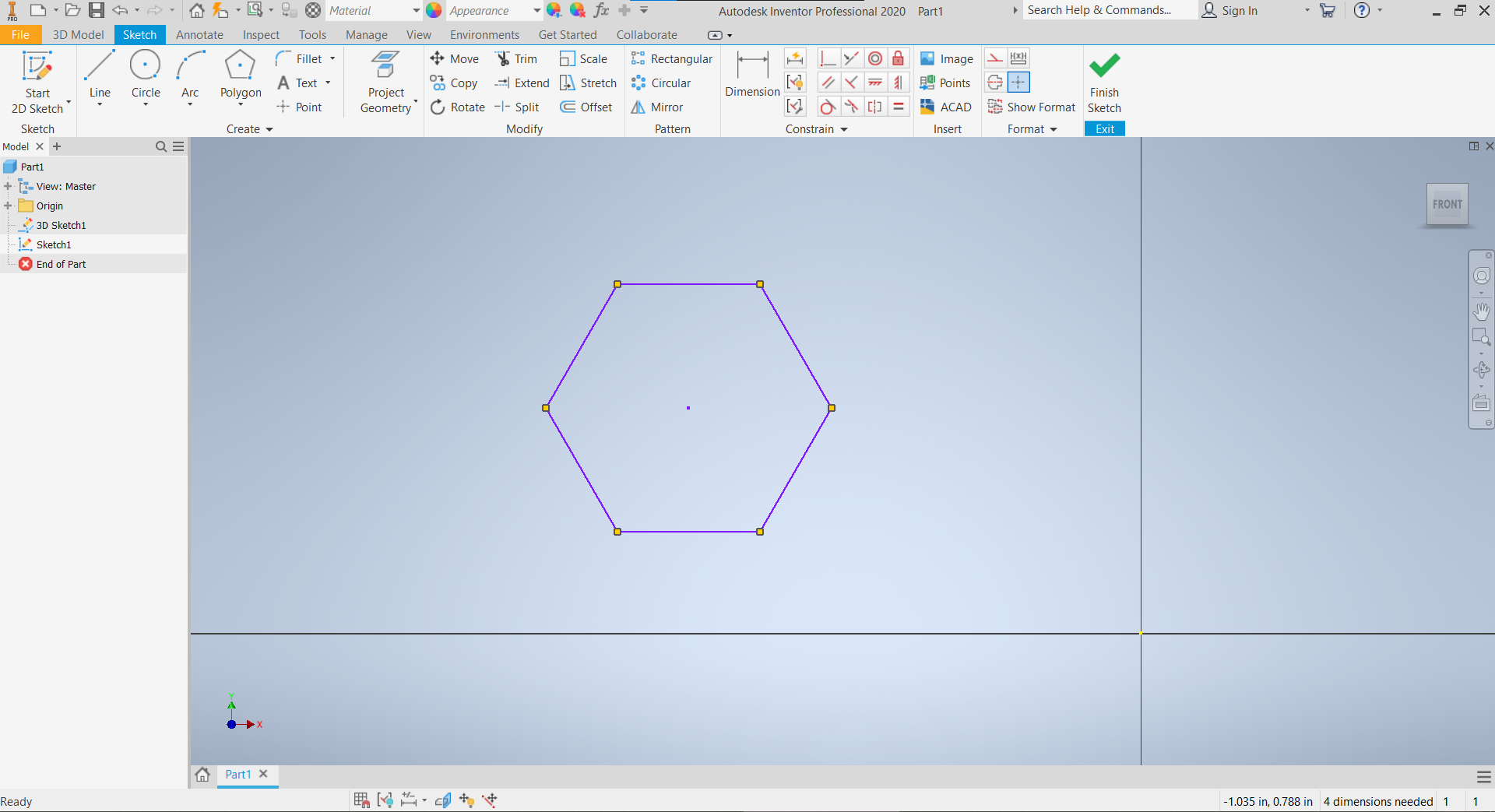Open the Material color appearance swatch
Image resolution: width=1495 pixels, height=812 pixels.
[x=434, y=11]
